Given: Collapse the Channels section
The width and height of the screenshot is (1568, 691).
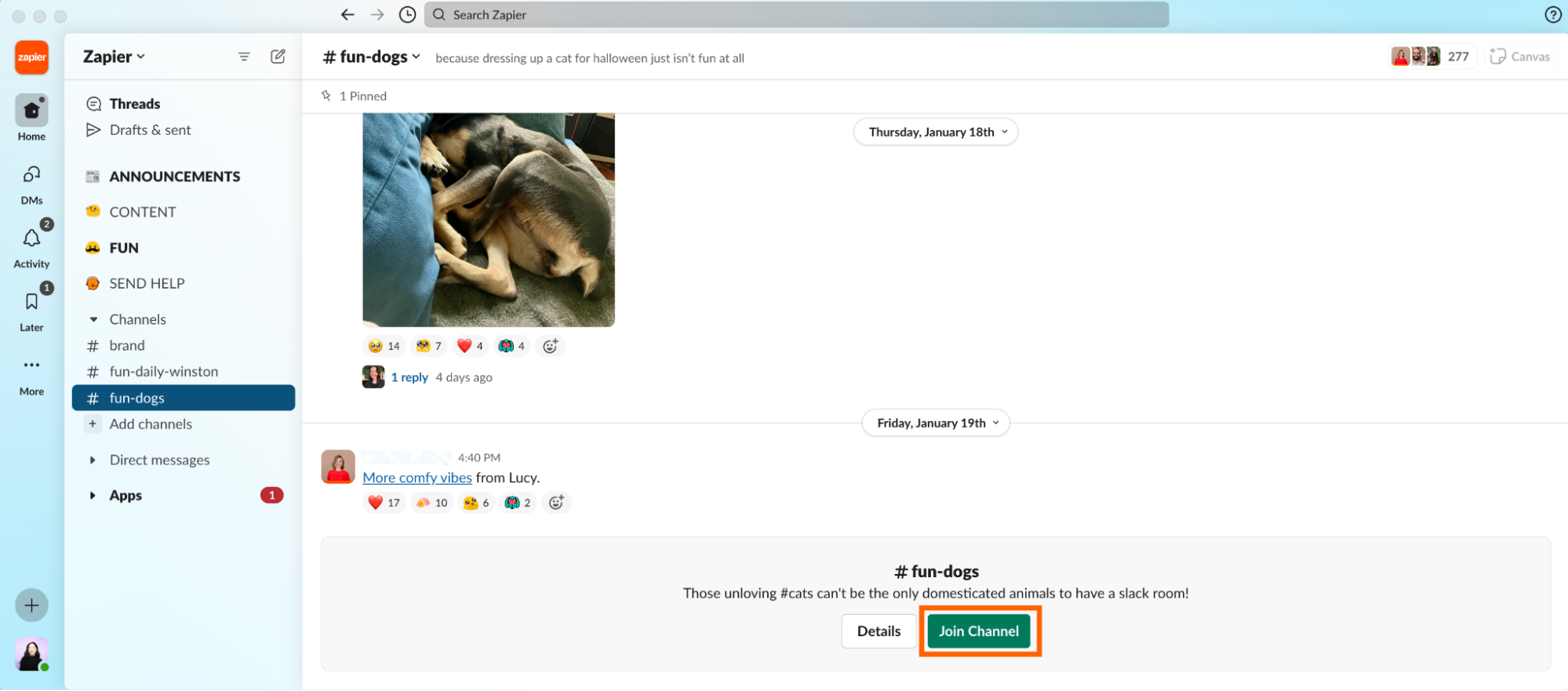Looking at the screenshot, I should (93, 319).
